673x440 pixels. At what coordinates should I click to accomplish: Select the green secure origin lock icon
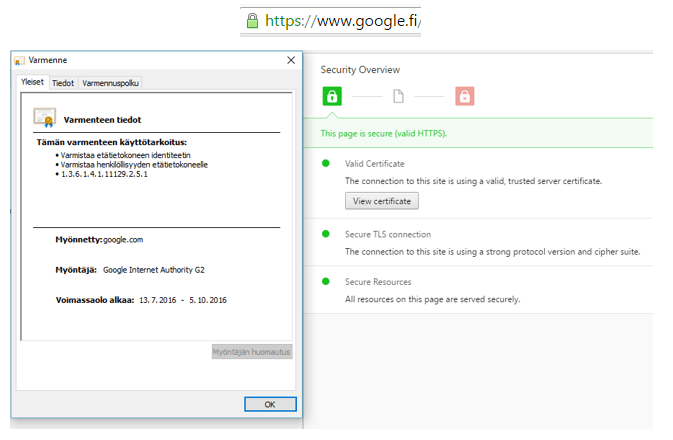pyautogui.click(x=332, y=96)
